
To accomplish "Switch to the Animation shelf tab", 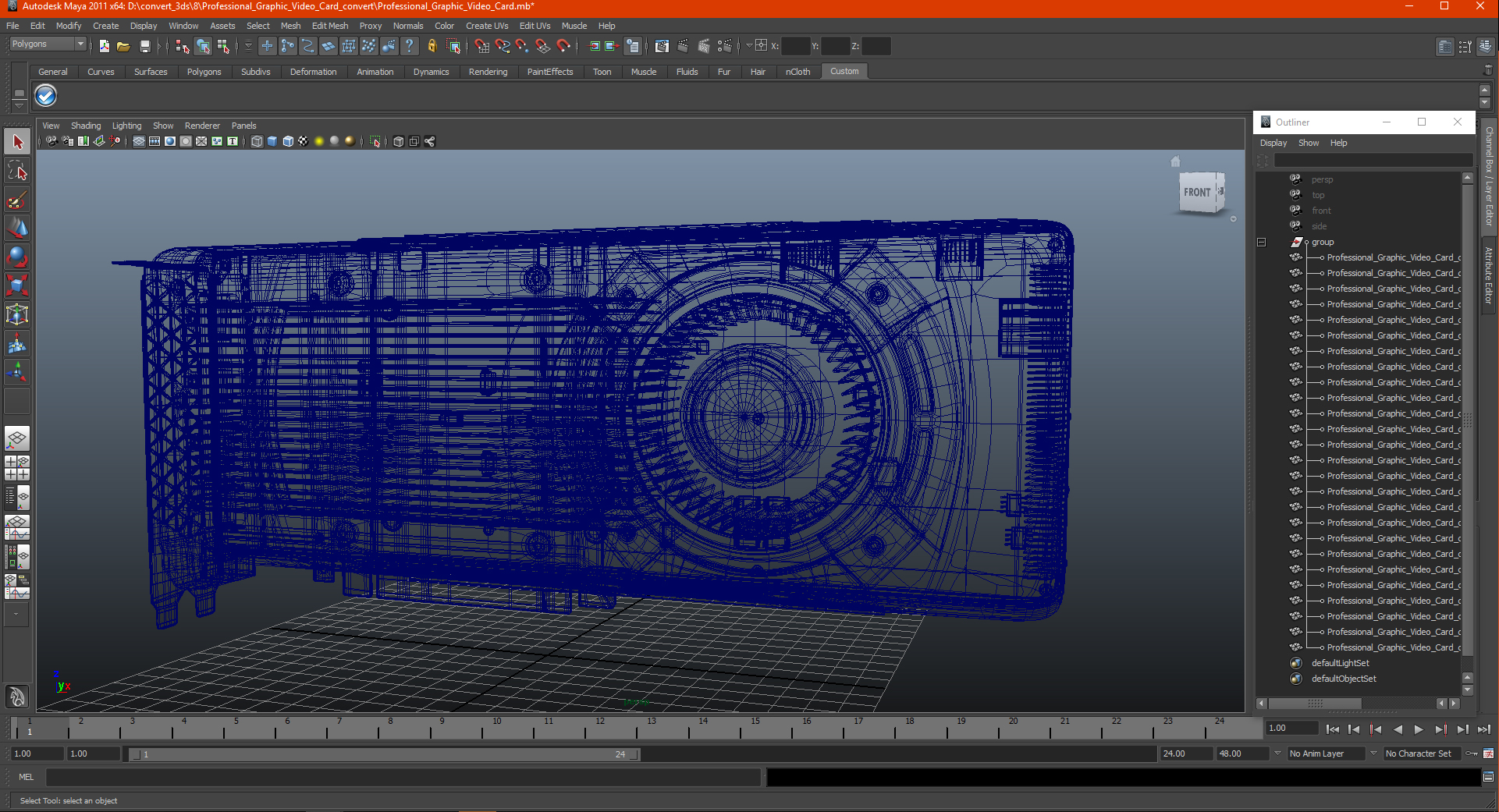I will [375, 72].
